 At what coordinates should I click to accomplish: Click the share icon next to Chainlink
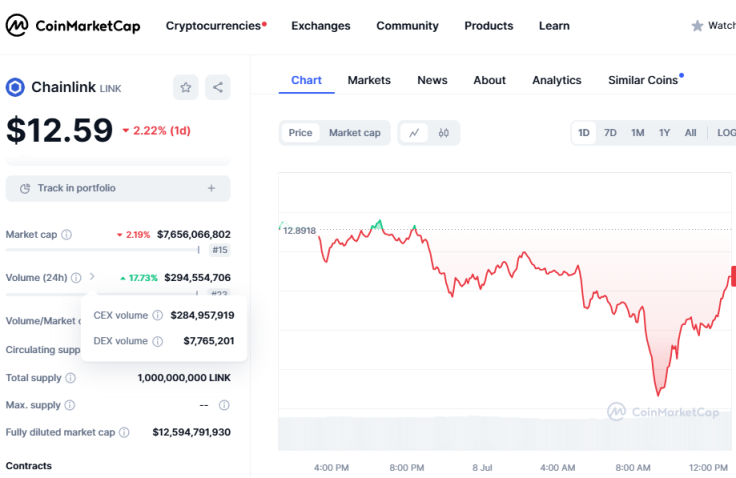click(x=218, y=87)
